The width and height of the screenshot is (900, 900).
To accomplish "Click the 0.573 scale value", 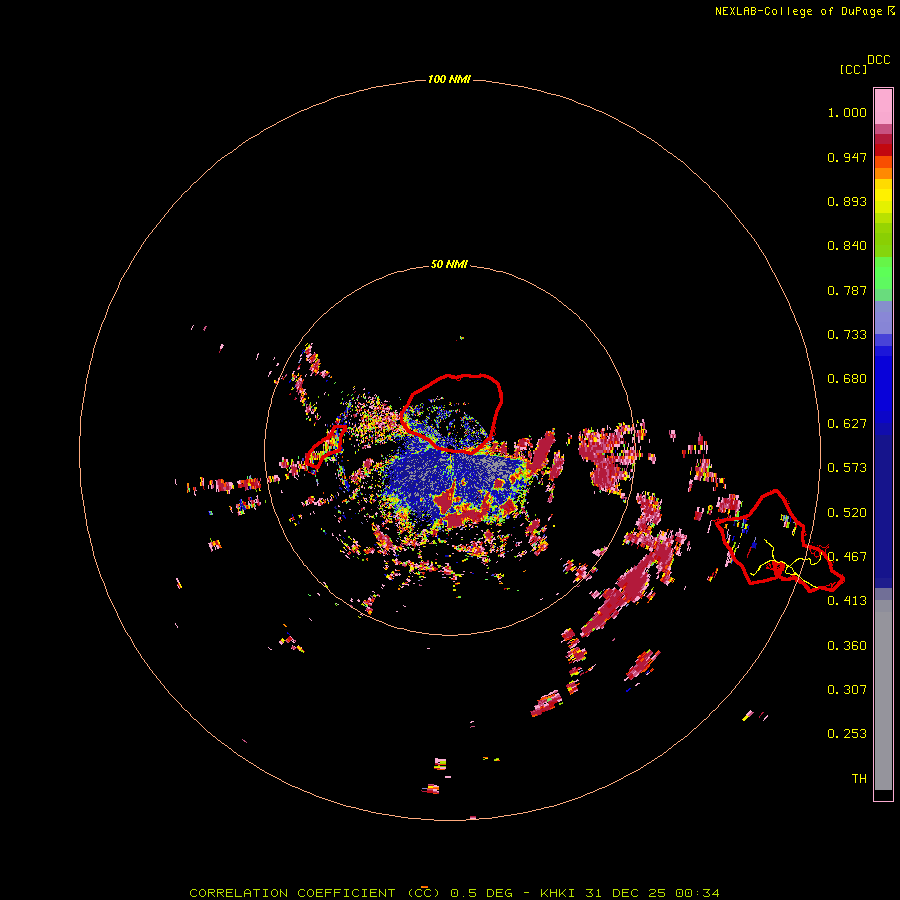I will coord(847,468).
